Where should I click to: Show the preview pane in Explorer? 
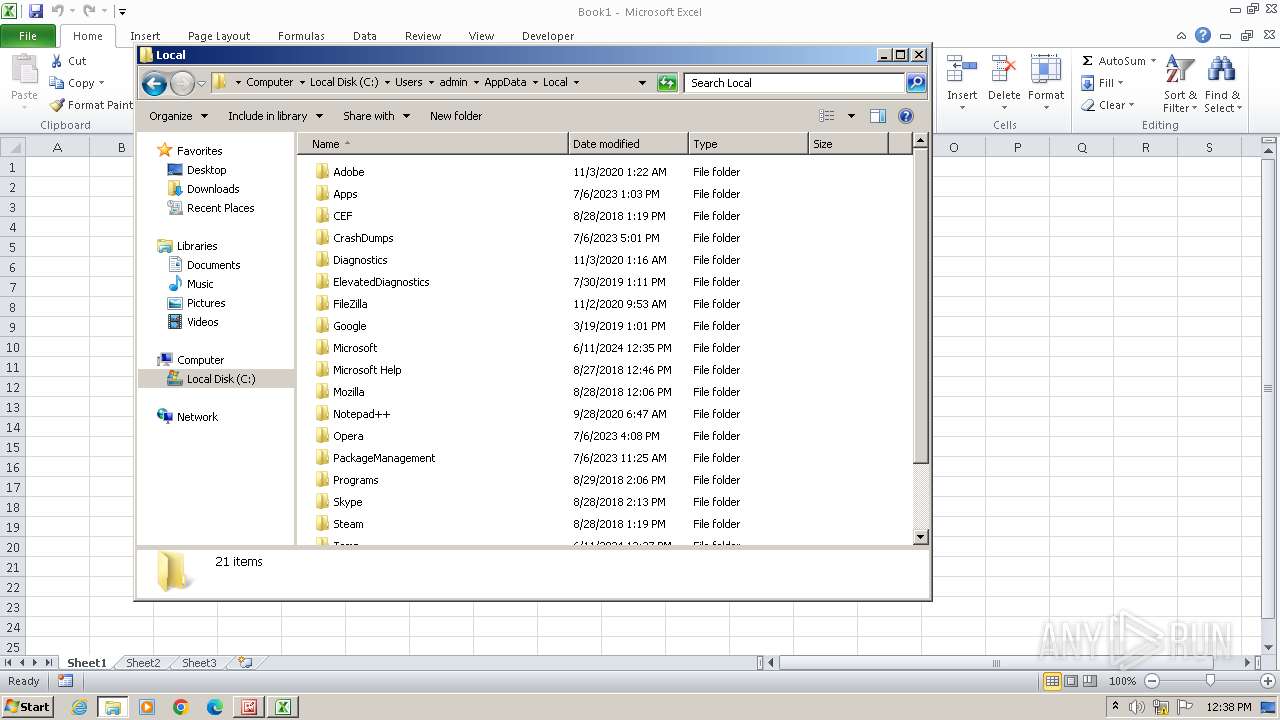point(878,116)
